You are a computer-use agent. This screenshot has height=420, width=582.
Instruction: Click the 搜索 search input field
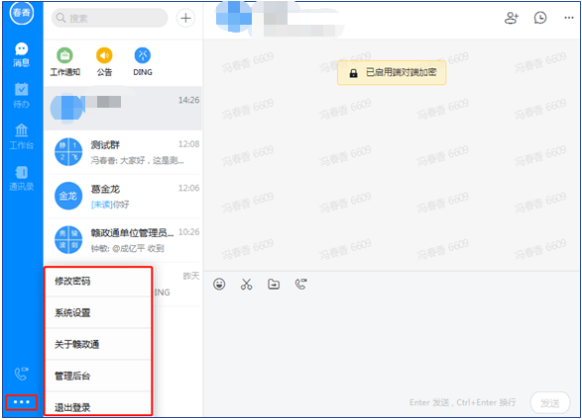point(109,18)
